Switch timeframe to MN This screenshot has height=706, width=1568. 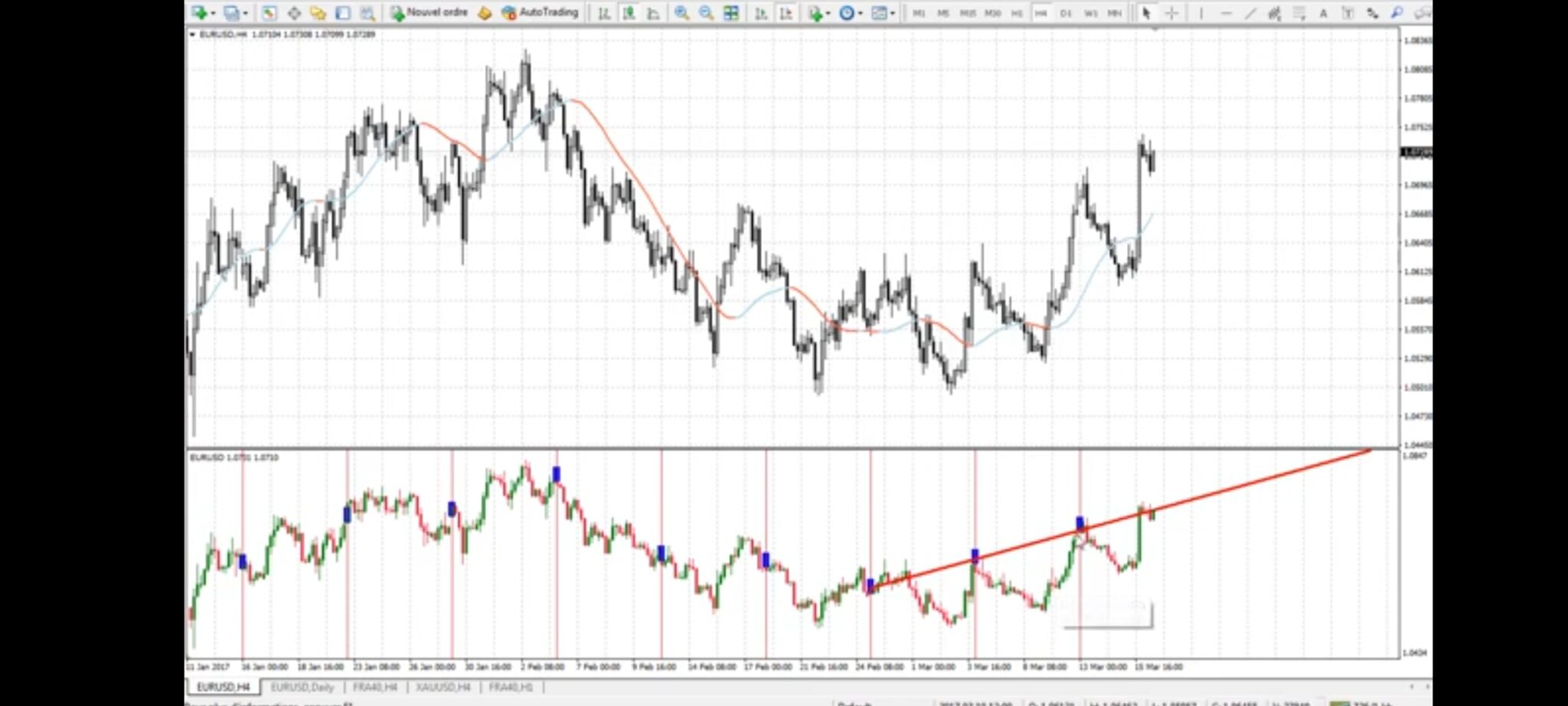(1115, 13)
